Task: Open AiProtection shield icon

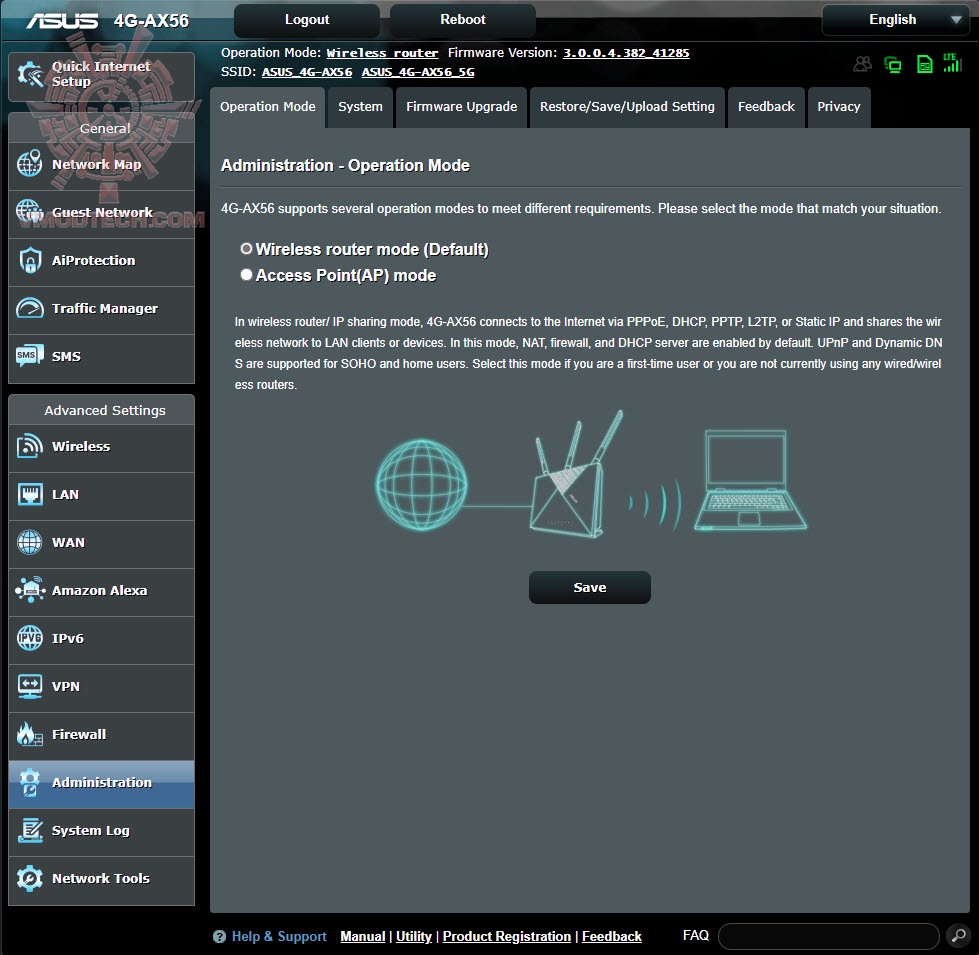Action: click(x=29, y=260)
